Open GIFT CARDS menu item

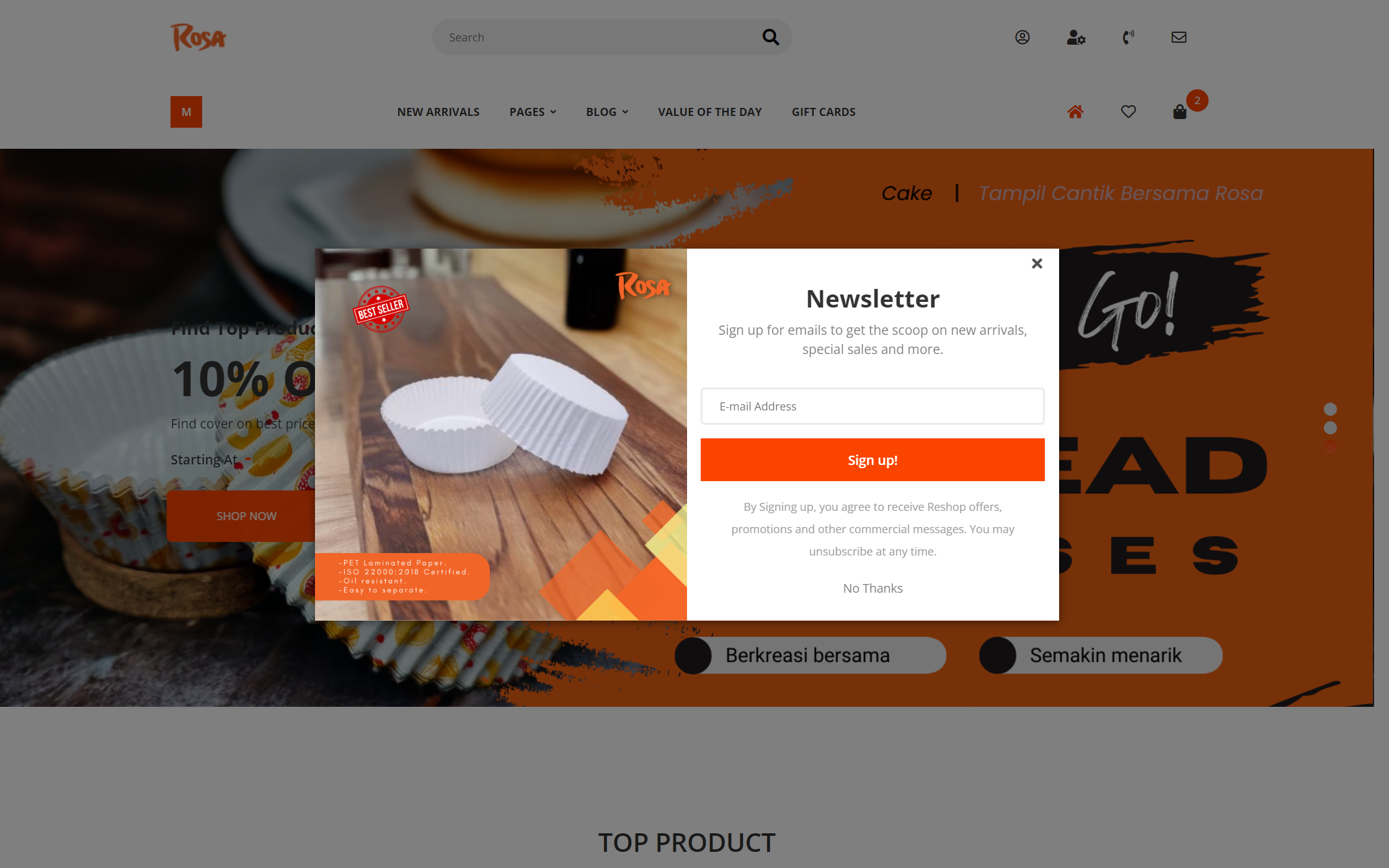tap(823, 112)
